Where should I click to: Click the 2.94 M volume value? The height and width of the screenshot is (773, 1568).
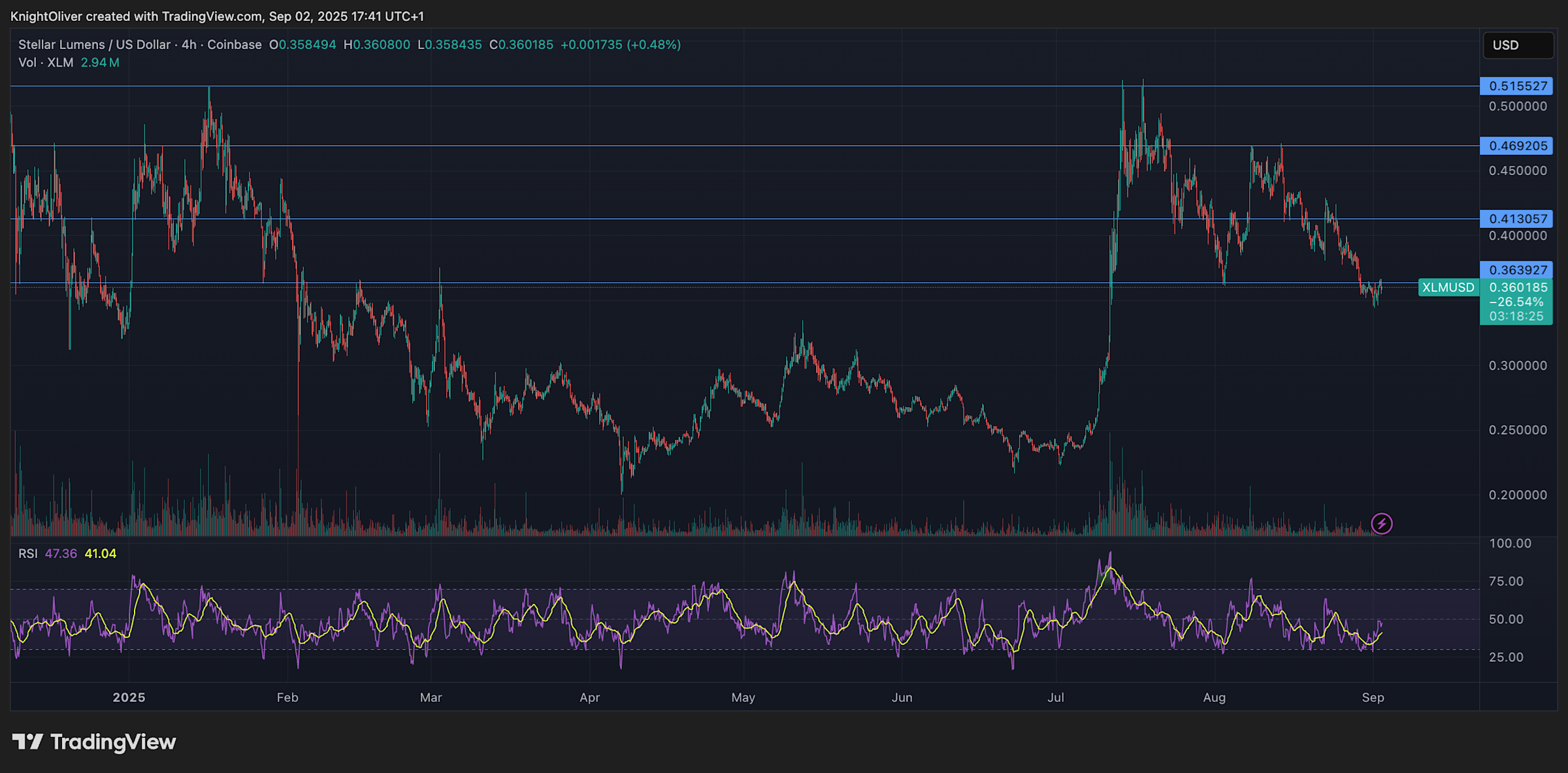100,62
